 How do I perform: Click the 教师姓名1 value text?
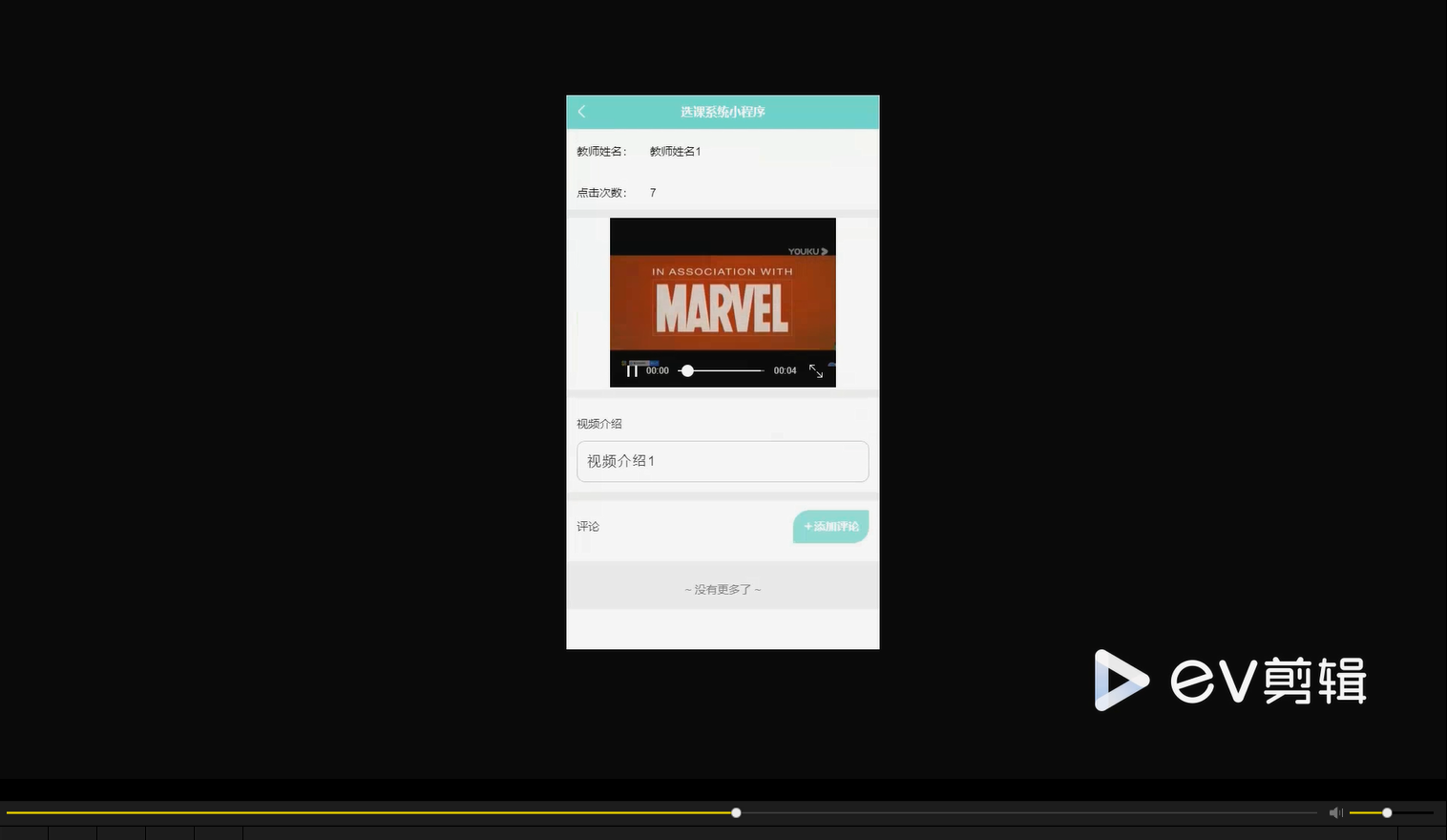click(x=676, y=151)
